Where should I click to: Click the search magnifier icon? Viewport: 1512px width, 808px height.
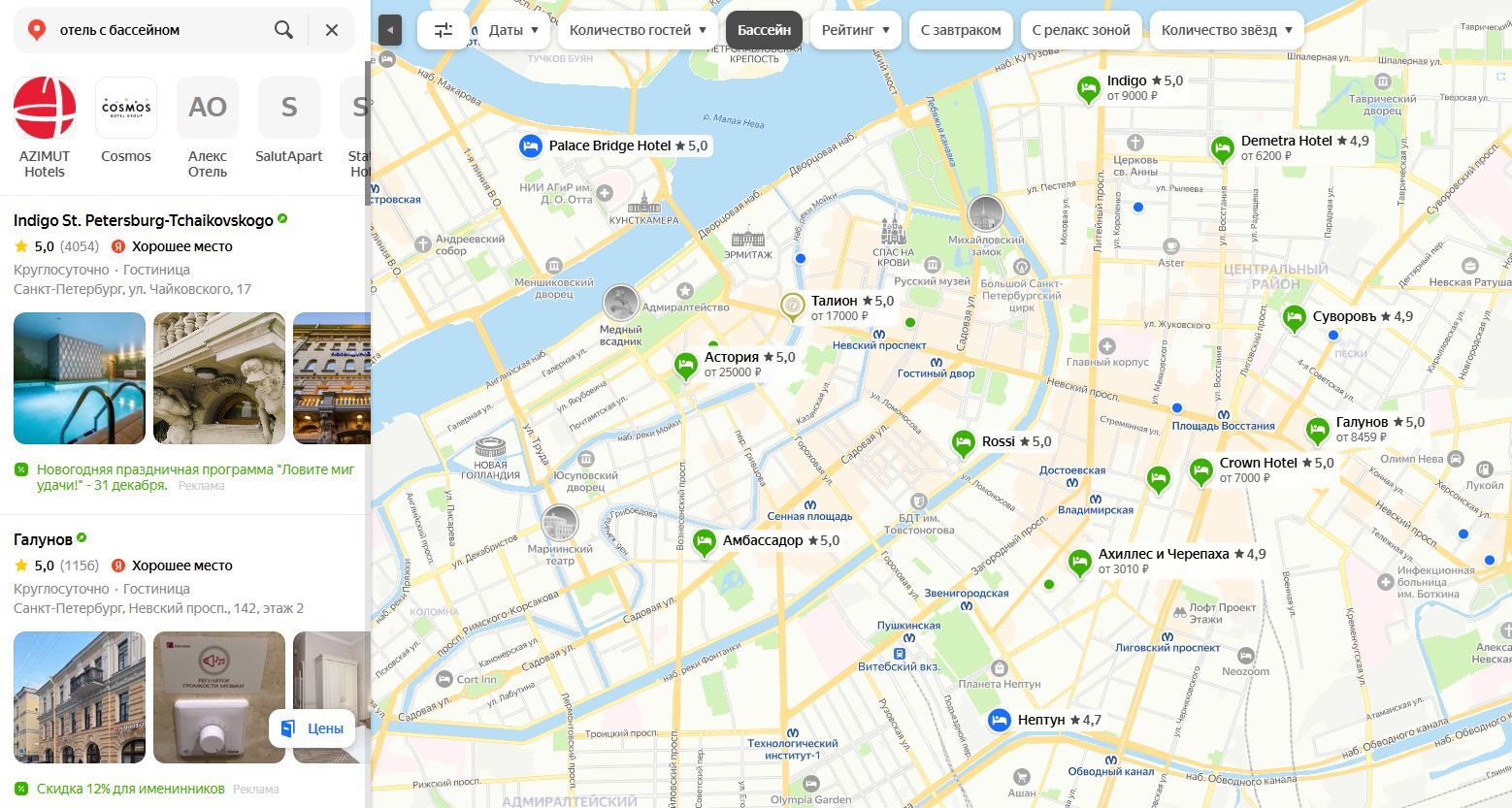point(283,30)
